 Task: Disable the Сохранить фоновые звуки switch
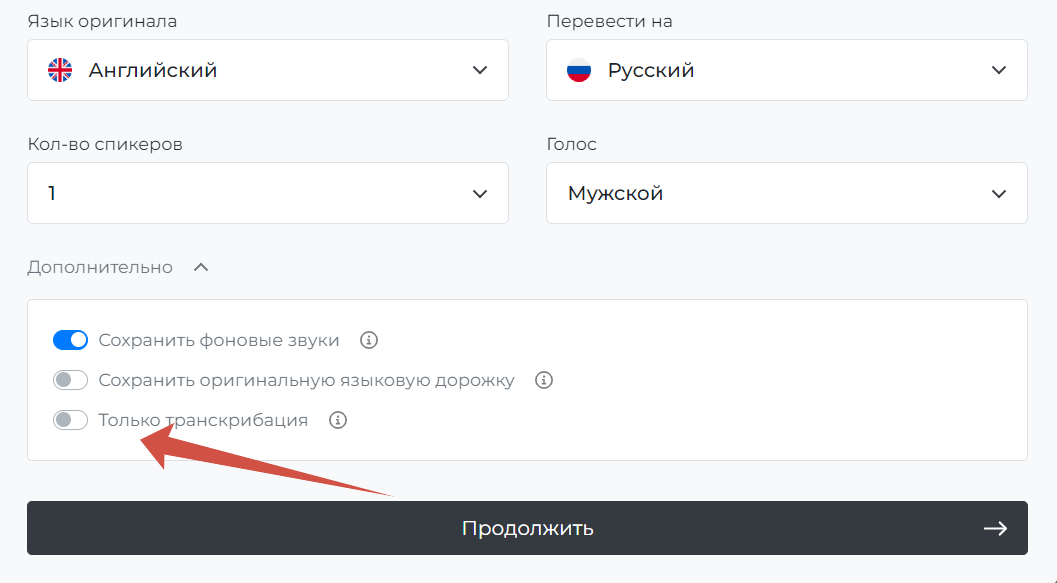70,340
